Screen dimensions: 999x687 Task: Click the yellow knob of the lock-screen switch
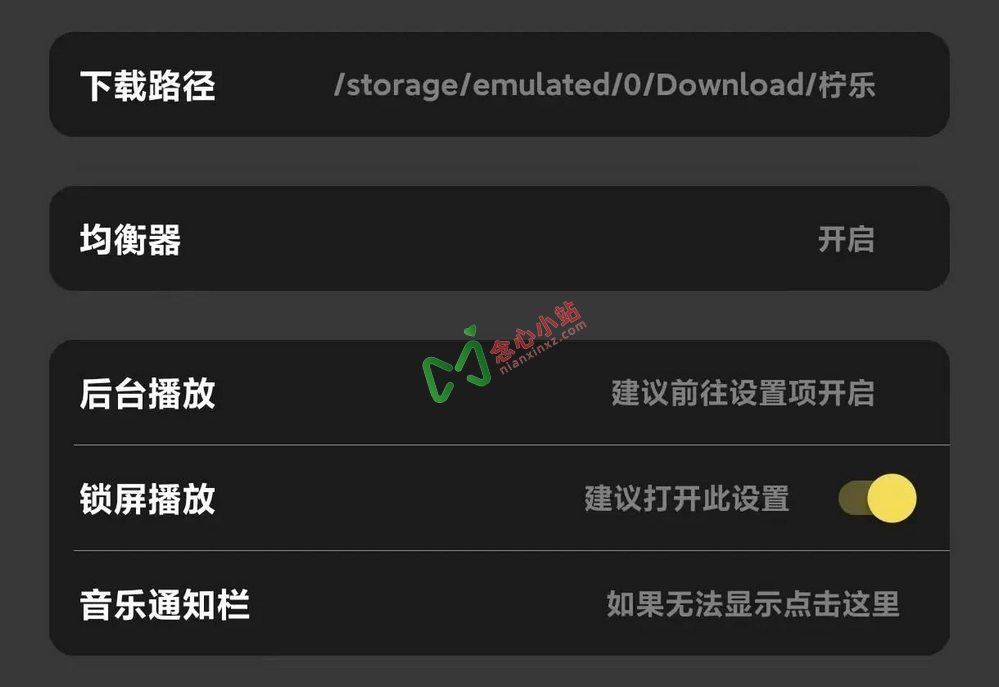891,498
